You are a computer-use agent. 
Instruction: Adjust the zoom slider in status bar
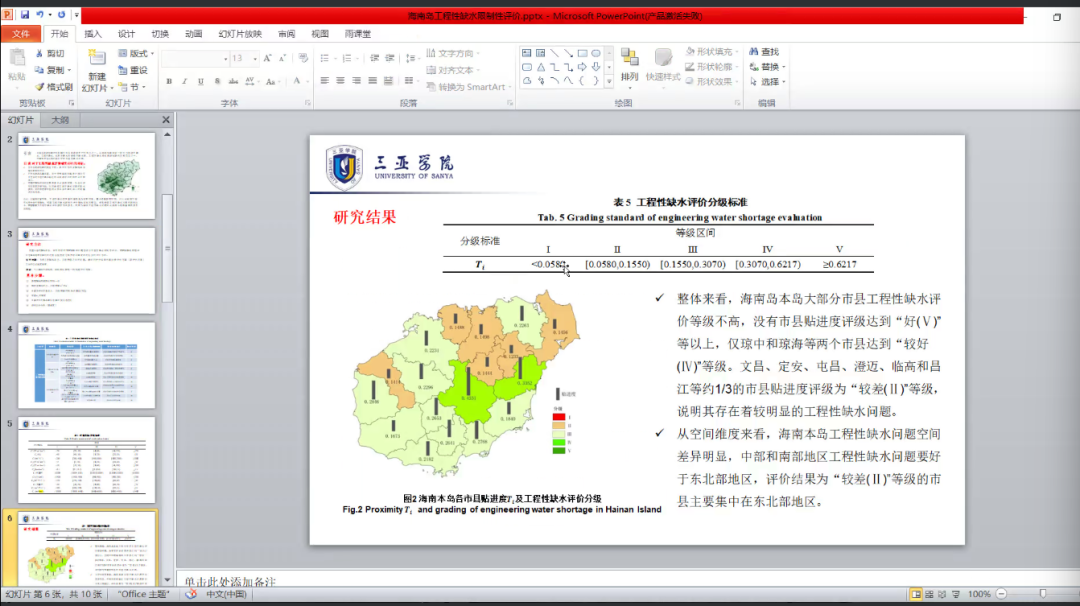pyautogui.click(x=1043, y=594)
